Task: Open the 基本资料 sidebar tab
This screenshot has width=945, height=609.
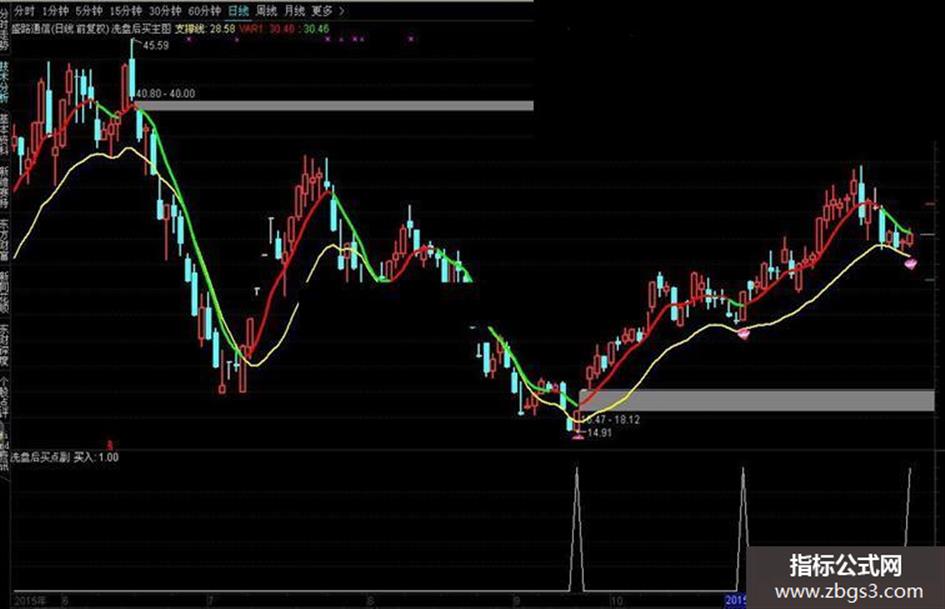Action: [4, 131]
